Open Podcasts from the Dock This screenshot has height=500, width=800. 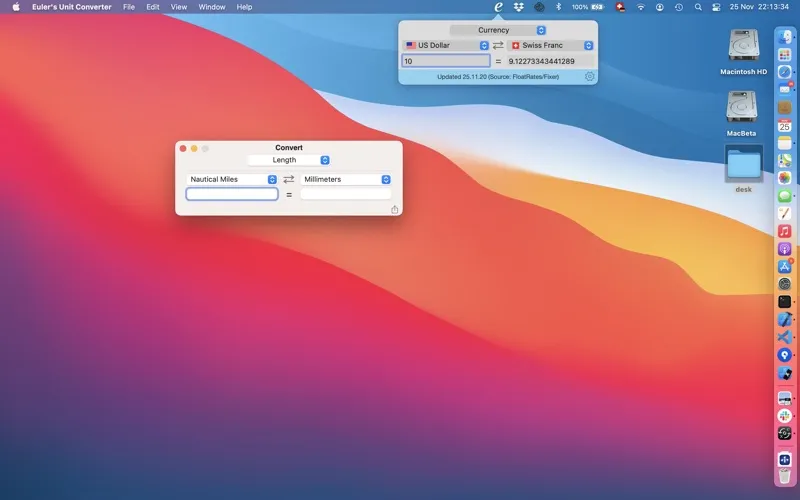click(x=785, y=249)
